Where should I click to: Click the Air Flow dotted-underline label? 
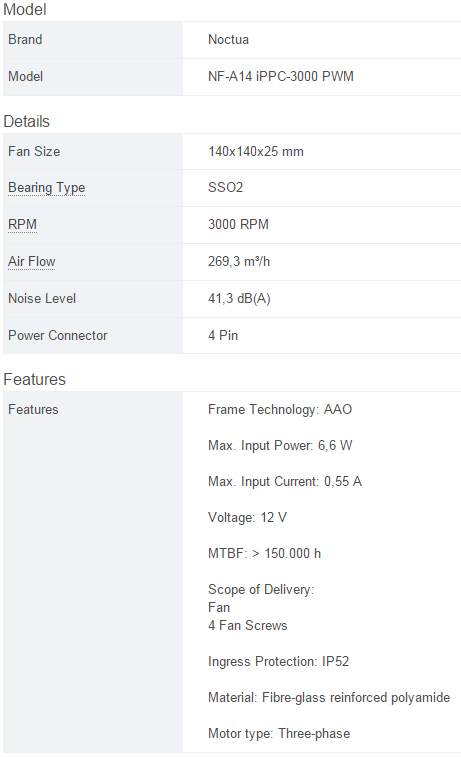[31, 262]
